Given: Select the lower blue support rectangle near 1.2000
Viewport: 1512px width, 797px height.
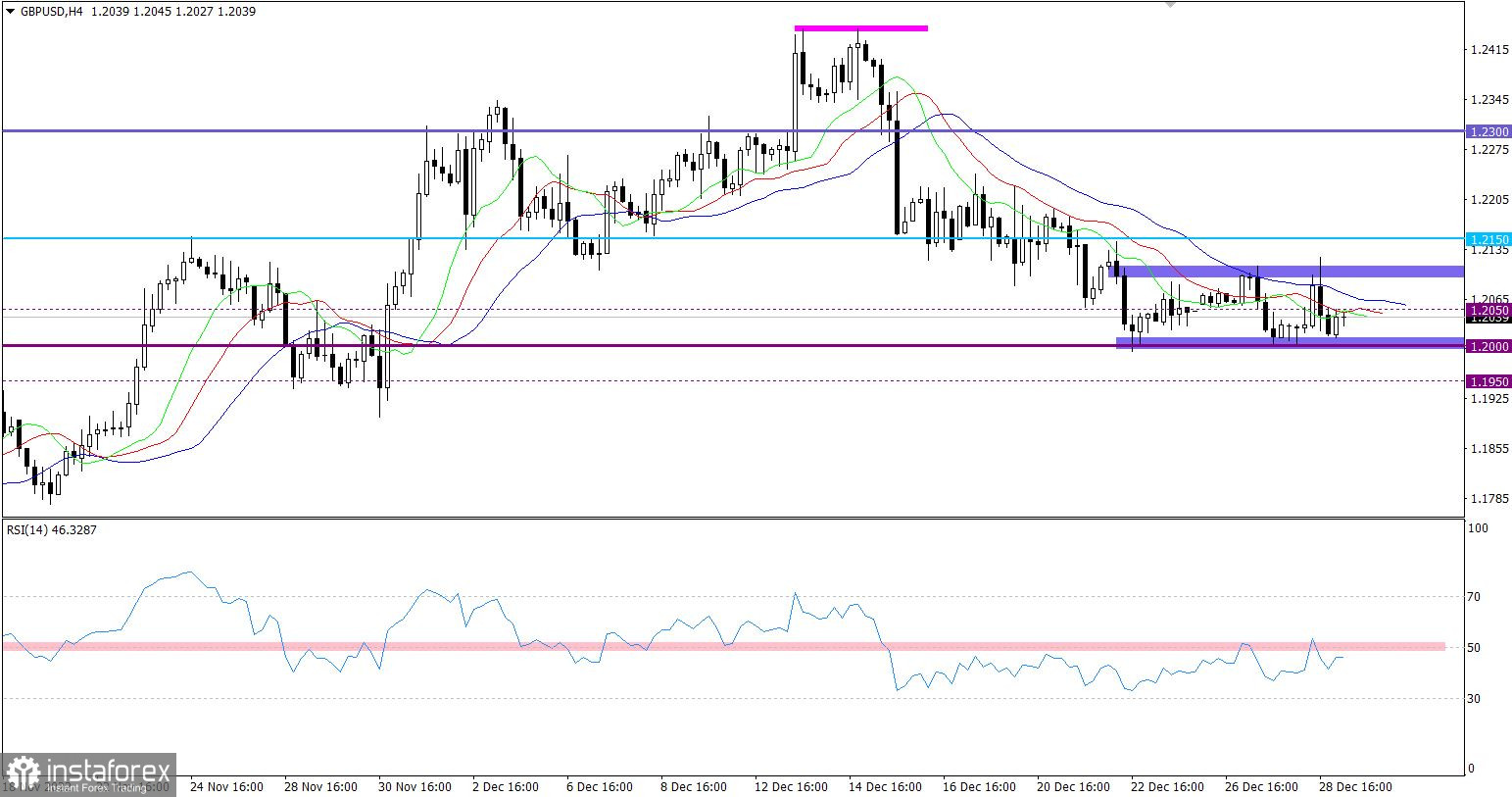Looking at the screenshot, I should point(1291,342).
